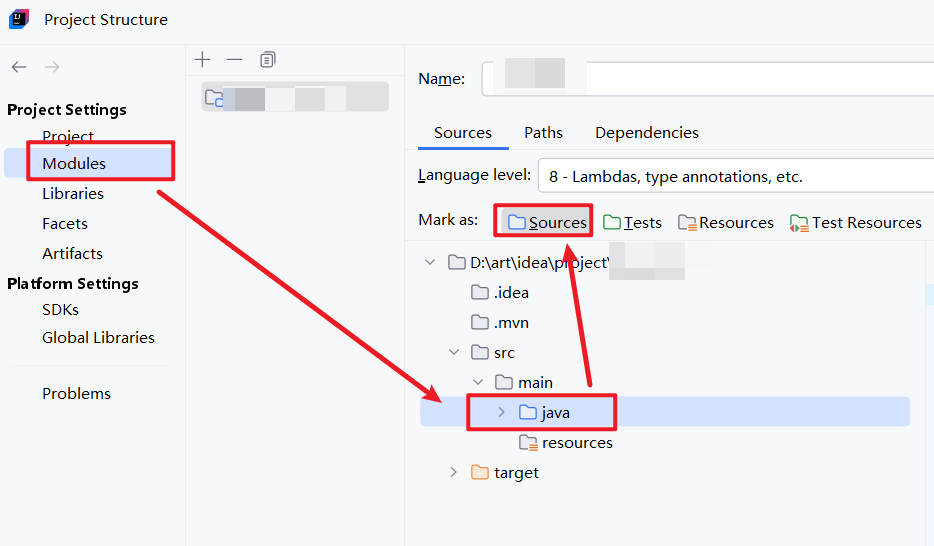Switch to the Sources tab
The image size is (934, 546).
click(463, 132)
